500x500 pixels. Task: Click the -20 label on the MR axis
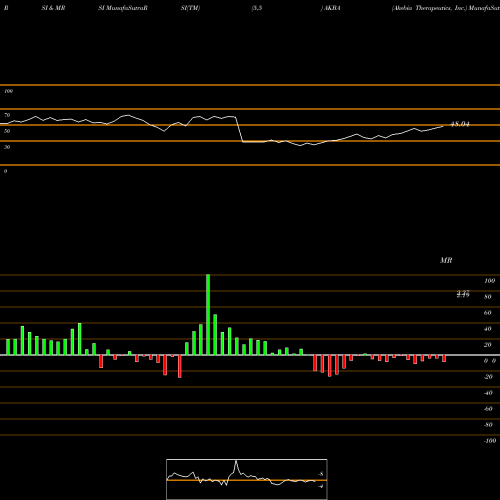488,377
